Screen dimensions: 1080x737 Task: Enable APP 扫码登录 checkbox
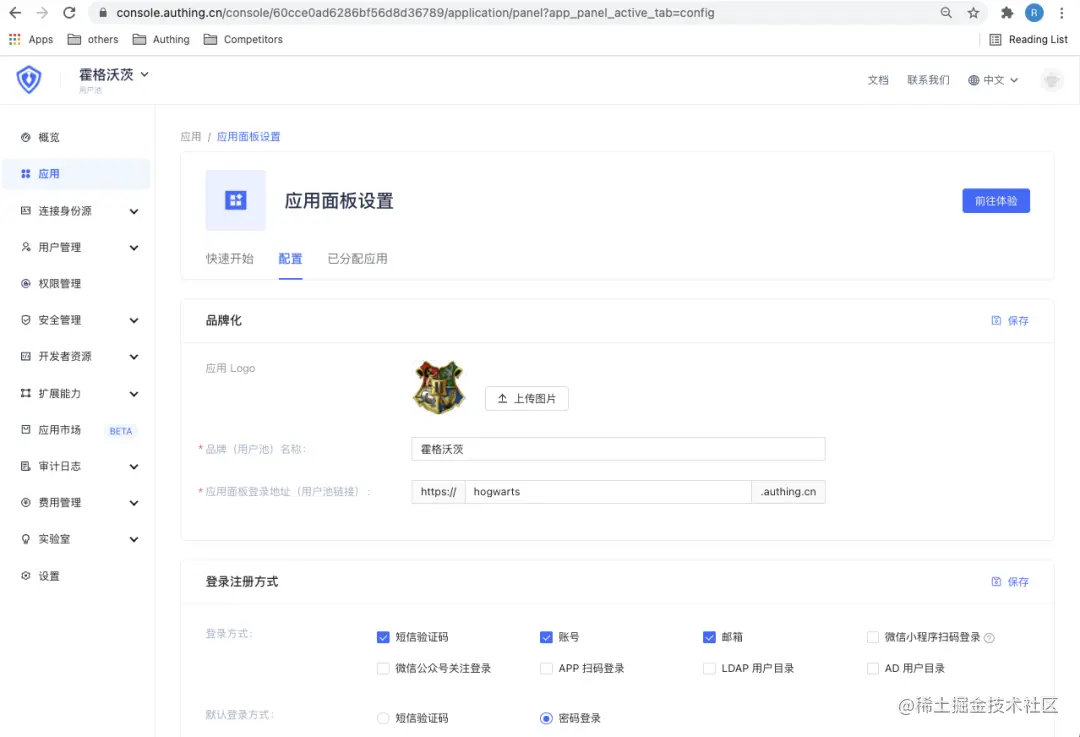(x=546, y=668)
